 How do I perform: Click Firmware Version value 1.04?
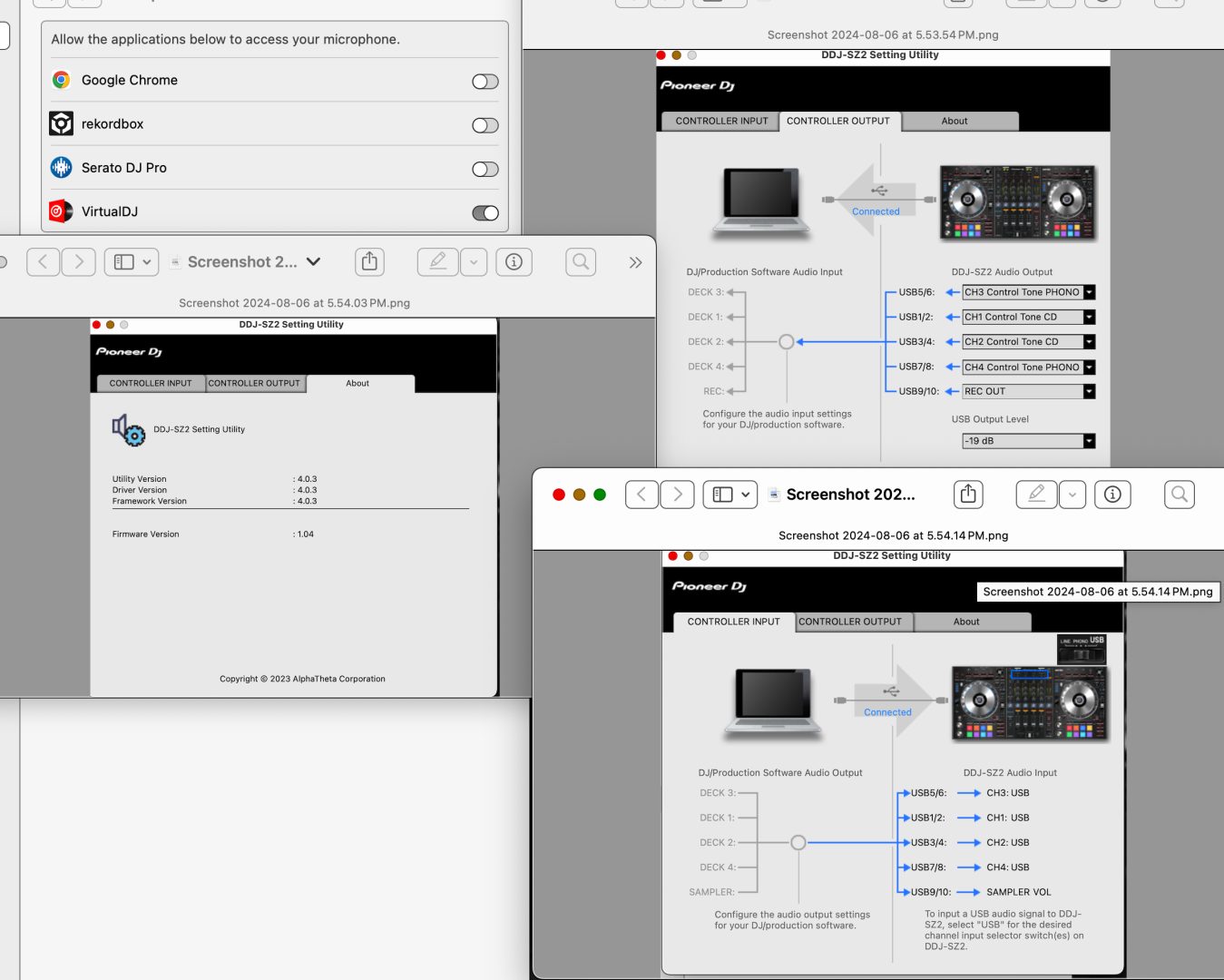tap(306, 534)
